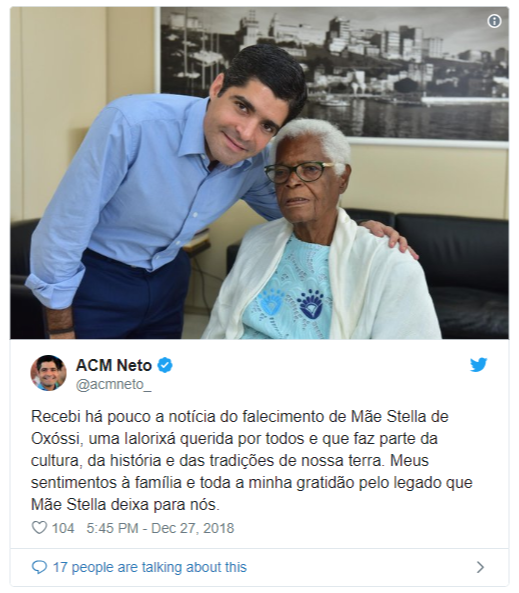519x593 pixels.
Task: Open the reply speech bubble icon
Action: 39,567
